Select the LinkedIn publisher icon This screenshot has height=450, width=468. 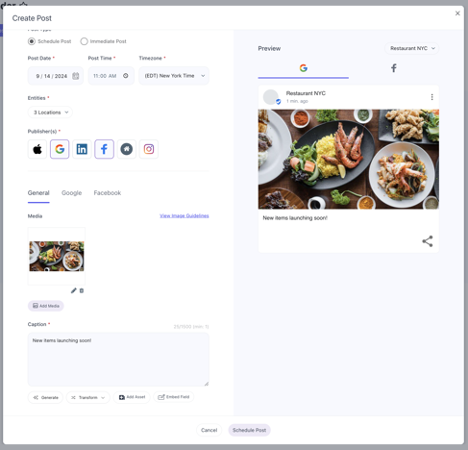coord(82,149)
